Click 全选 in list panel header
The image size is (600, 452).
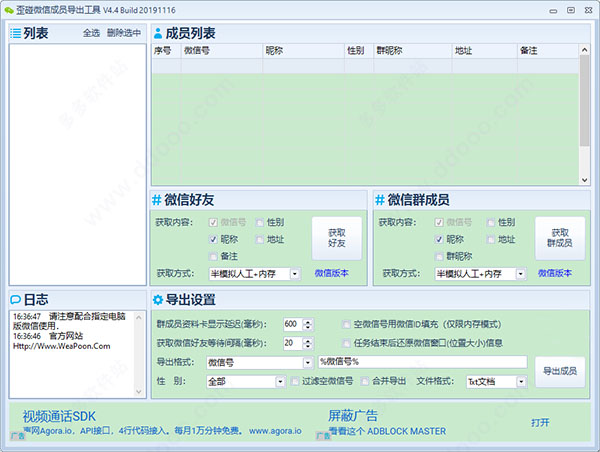pyautogui.click(x=91, y=33)
